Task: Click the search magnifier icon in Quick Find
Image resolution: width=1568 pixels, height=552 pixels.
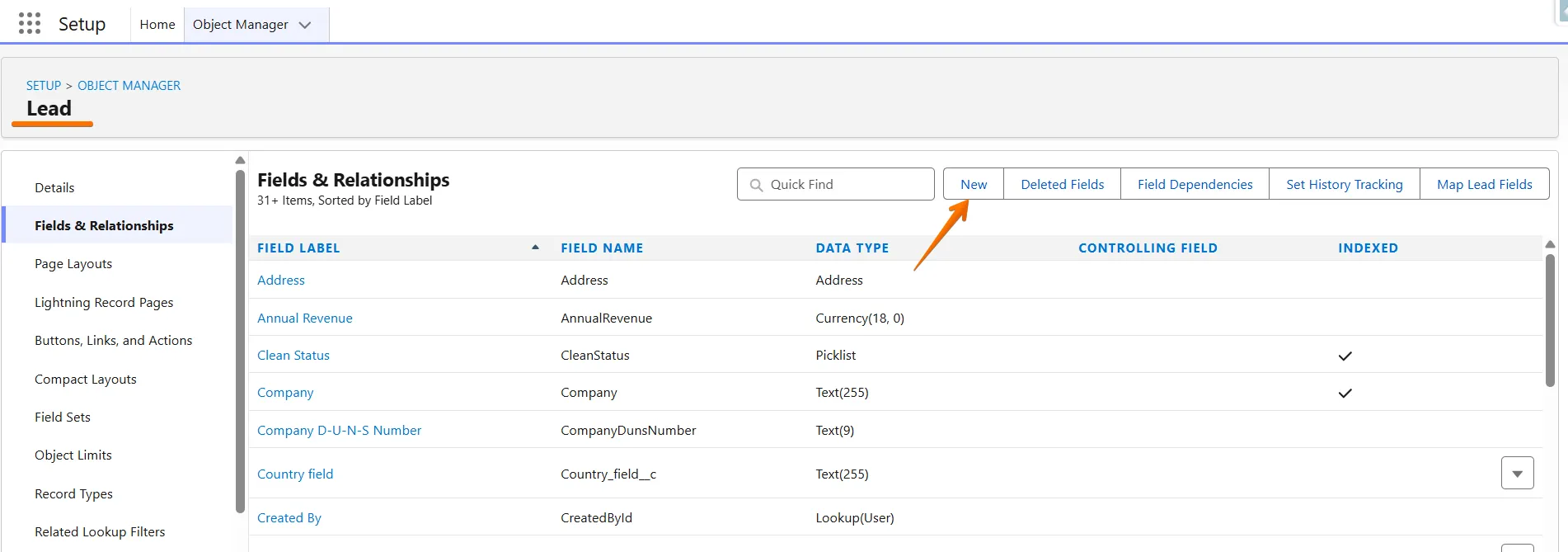Action: click(x=756, y=185)
